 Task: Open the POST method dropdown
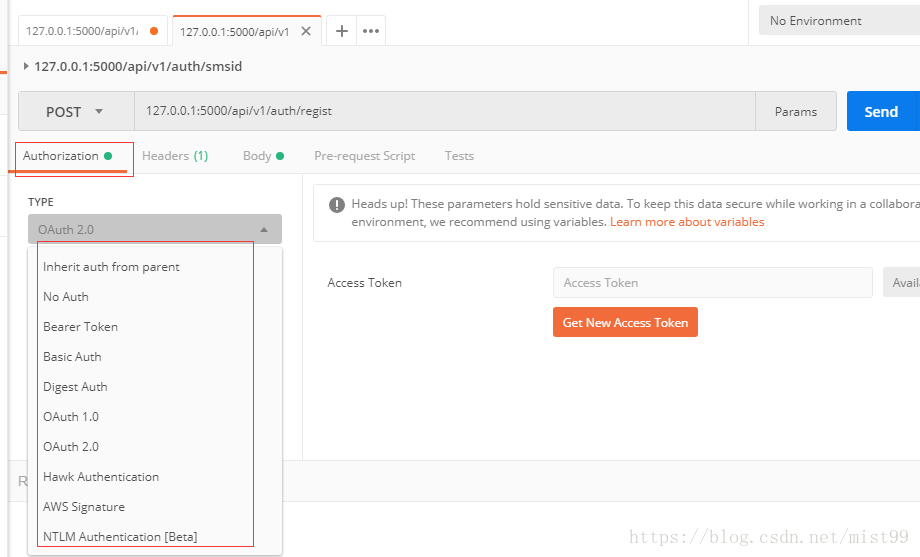click(76, 111)
